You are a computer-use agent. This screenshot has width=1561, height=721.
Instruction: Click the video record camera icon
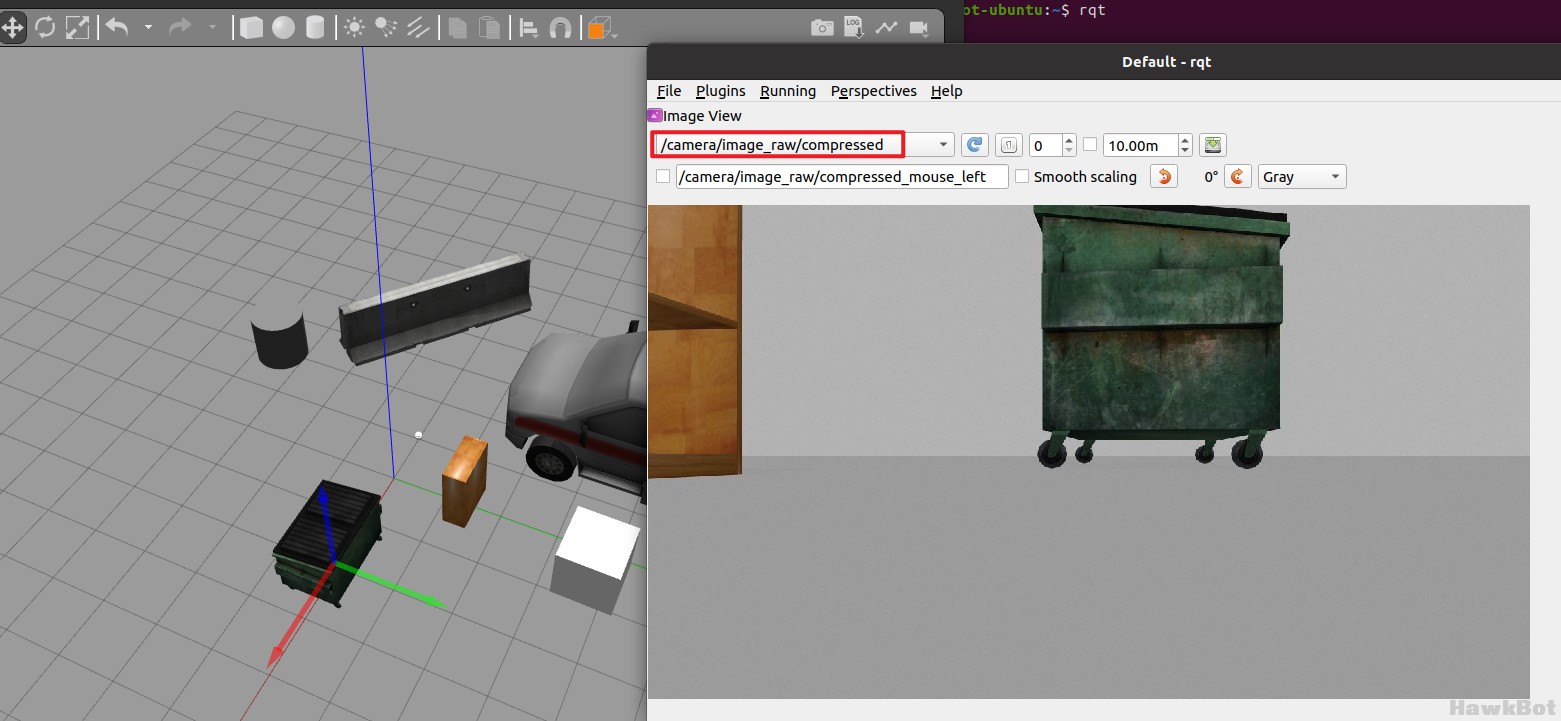[x=918, y=28]
